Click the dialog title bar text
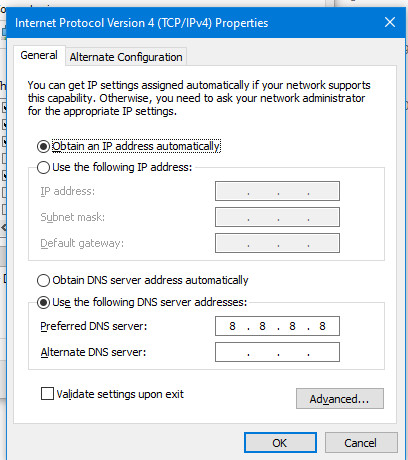Screen dimensions: 408x460 142,23
